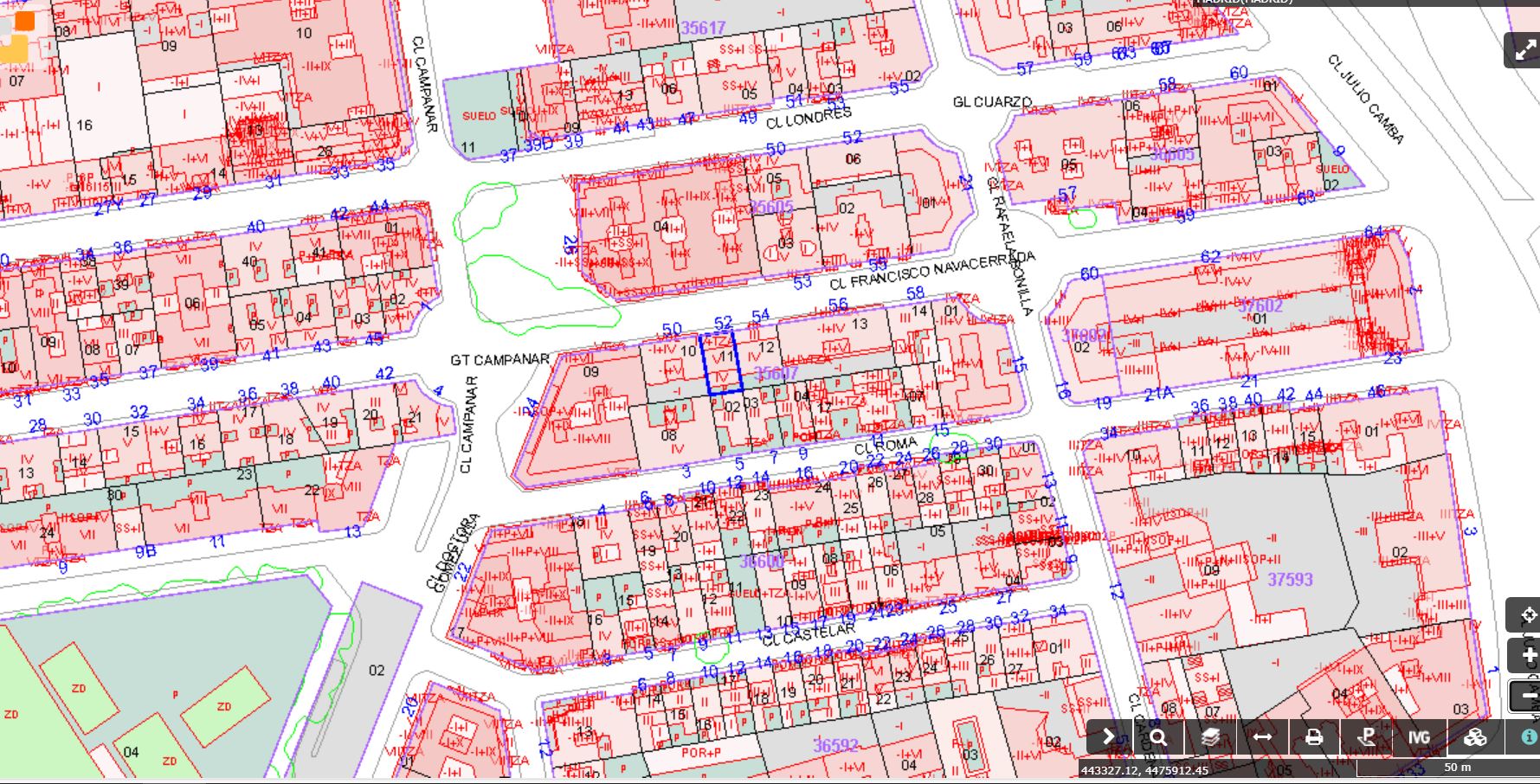
Task: Click block number 37593 label
Action: 1290,579
